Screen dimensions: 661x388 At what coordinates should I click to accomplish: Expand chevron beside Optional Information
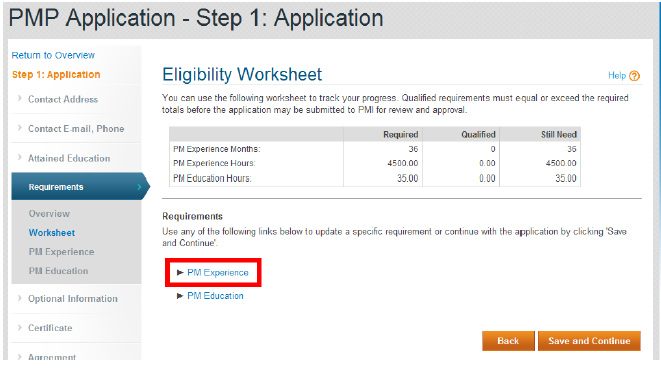(x=20, y=298)
